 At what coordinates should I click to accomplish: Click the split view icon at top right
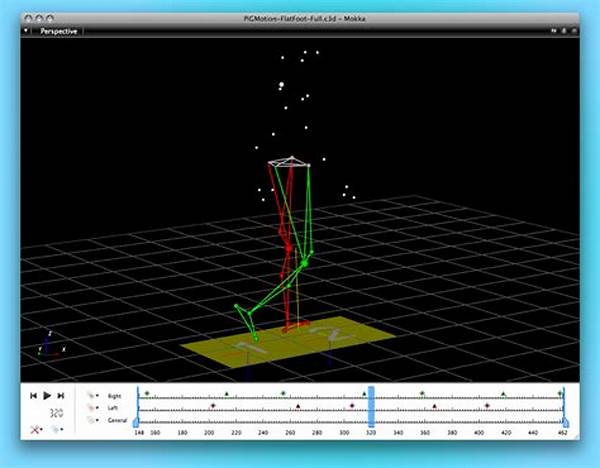click(x=552, y=31)
